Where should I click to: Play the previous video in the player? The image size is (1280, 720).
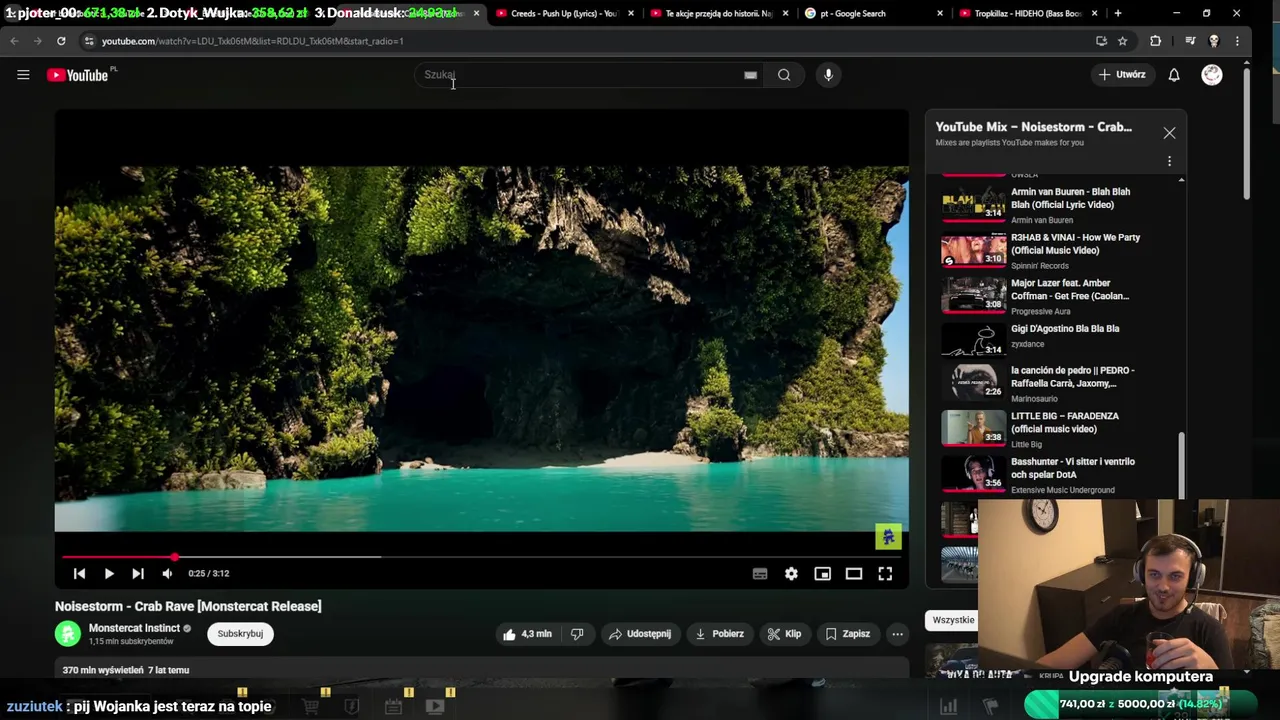click(x=80, y=574)
